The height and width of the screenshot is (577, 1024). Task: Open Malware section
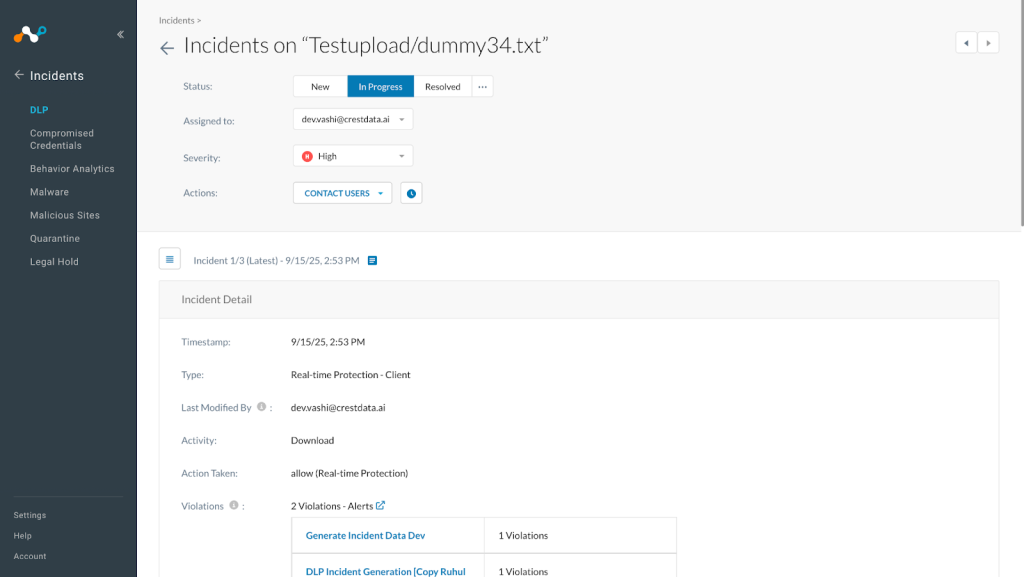tap(49, 192)
